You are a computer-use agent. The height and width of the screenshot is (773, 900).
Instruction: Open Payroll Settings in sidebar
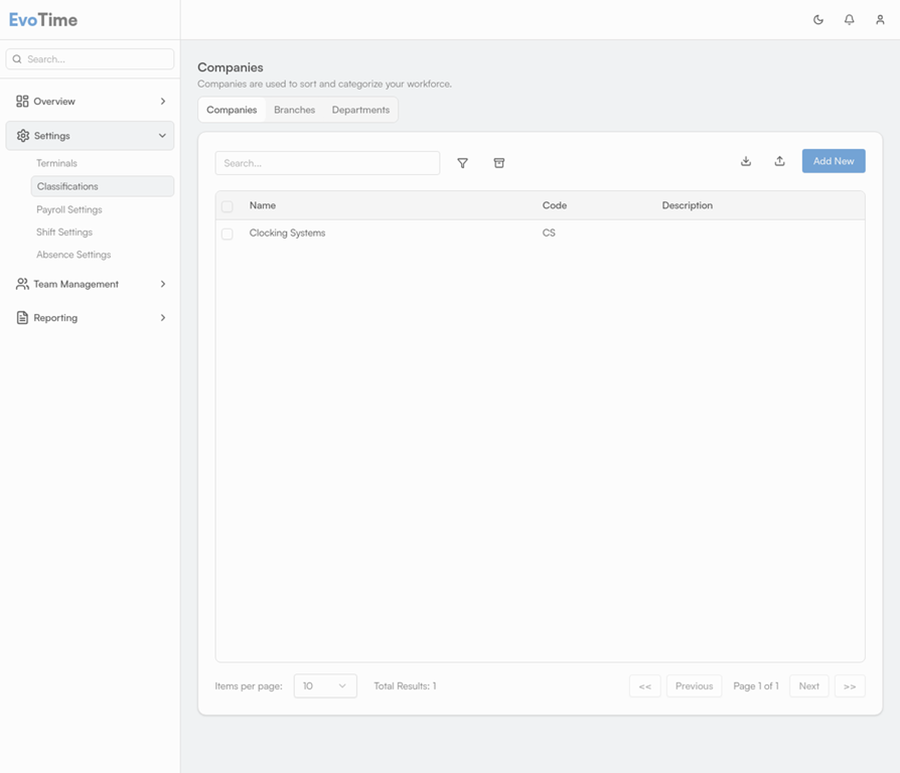coord(69,210)
